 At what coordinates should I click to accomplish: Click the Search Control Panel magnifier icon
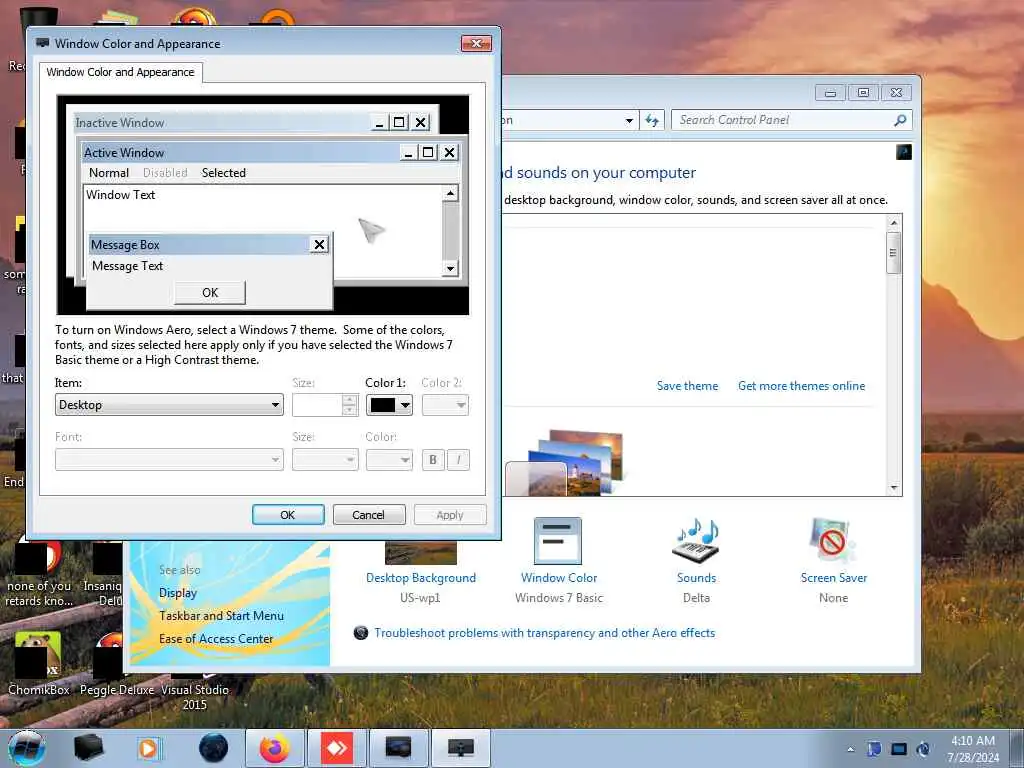(900, 120)
